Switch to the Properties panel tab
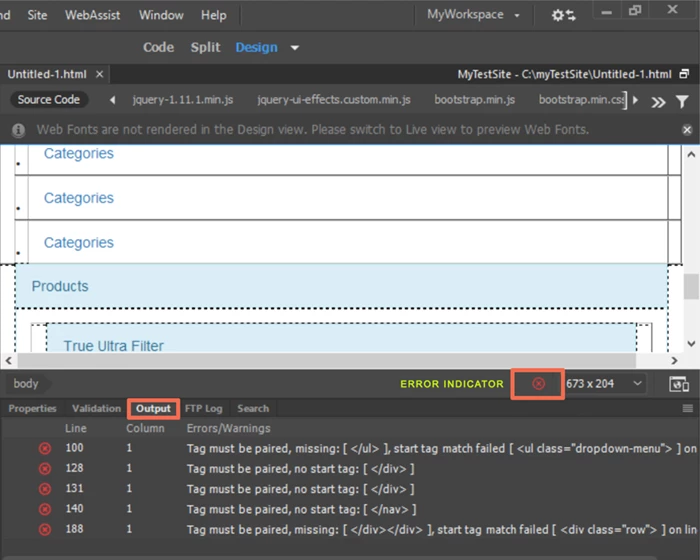700x560 pixels. (x=32, y=409)
